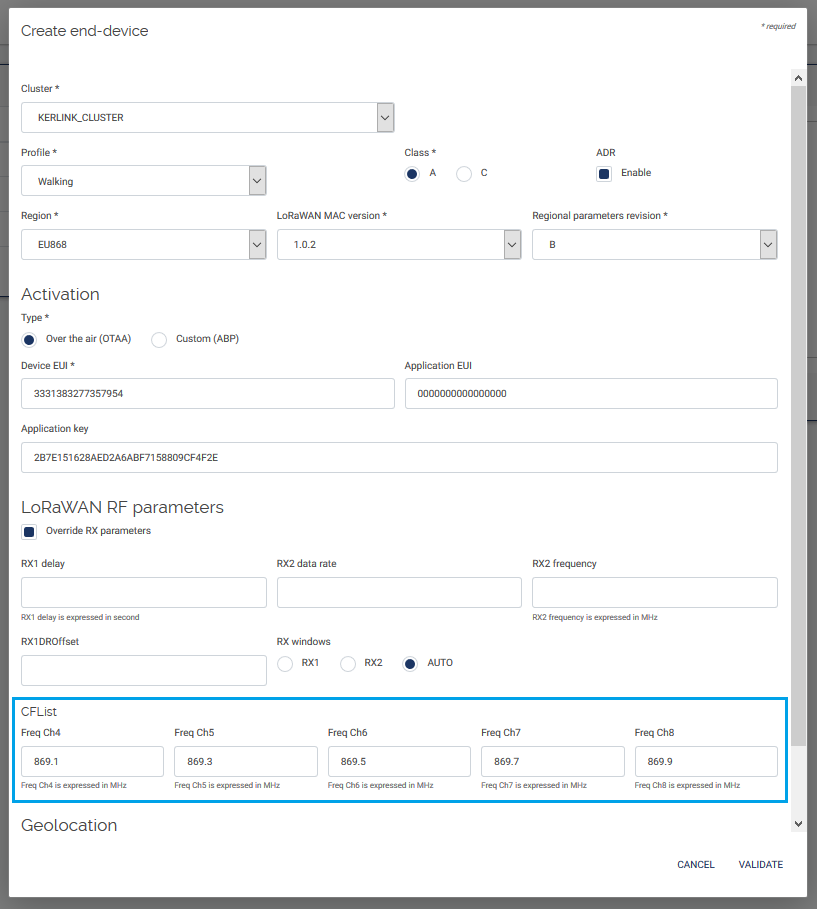
Task: Choose Custom (ABP) activation type
Action: pyautogui.click(x=159, y=340)
